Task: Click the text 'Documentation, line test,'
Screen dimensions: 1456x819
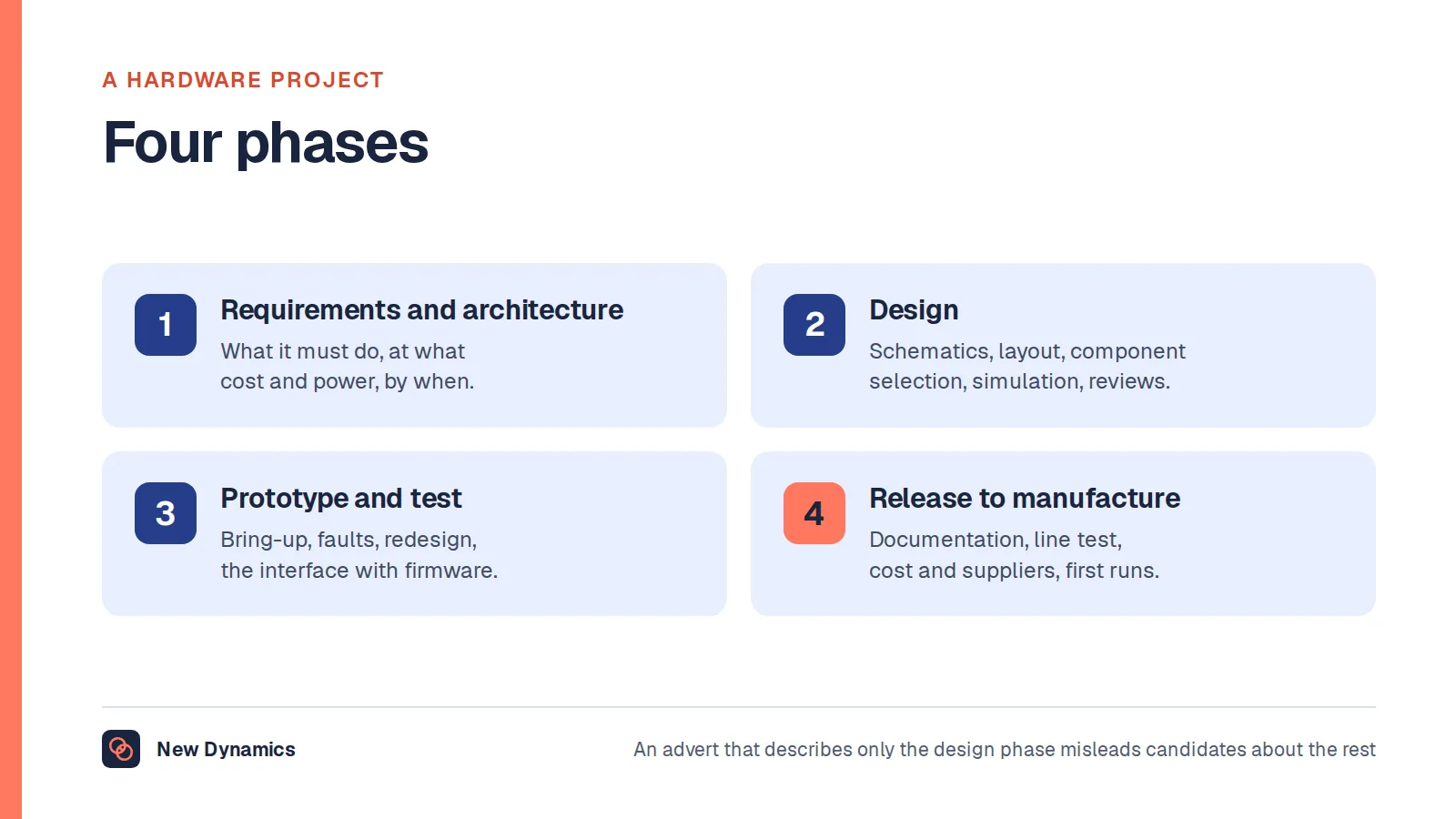Action: click(996, 540)
